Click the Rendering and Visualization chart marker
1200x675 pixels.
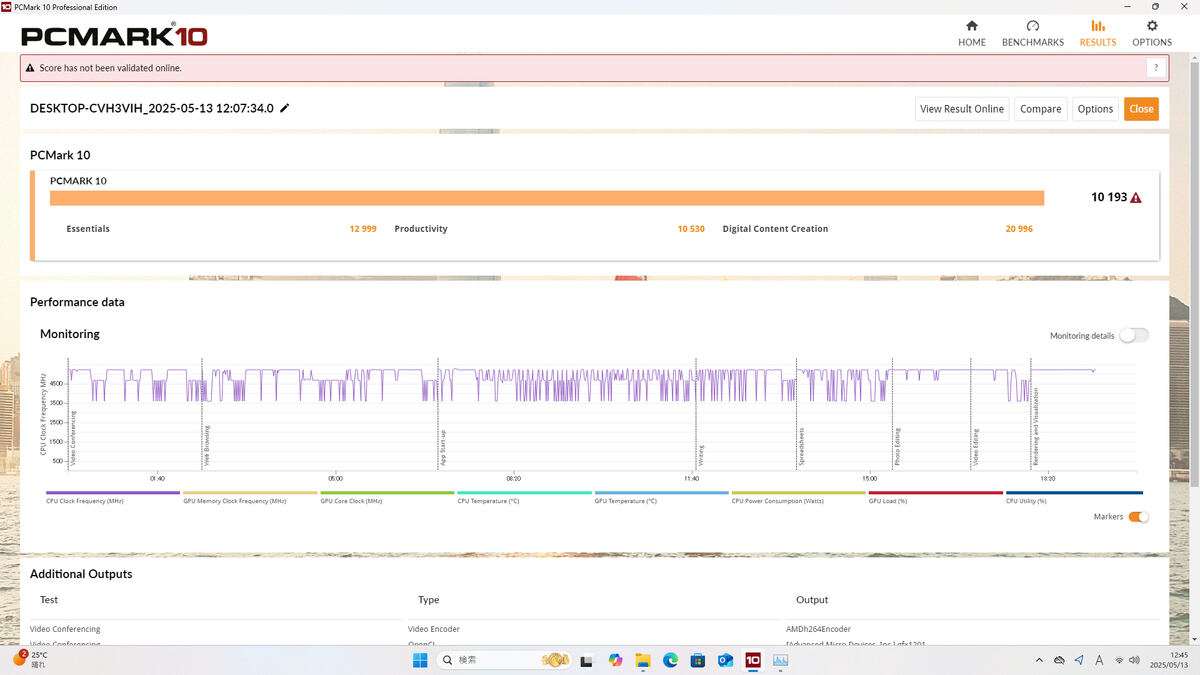(1036, 429)
